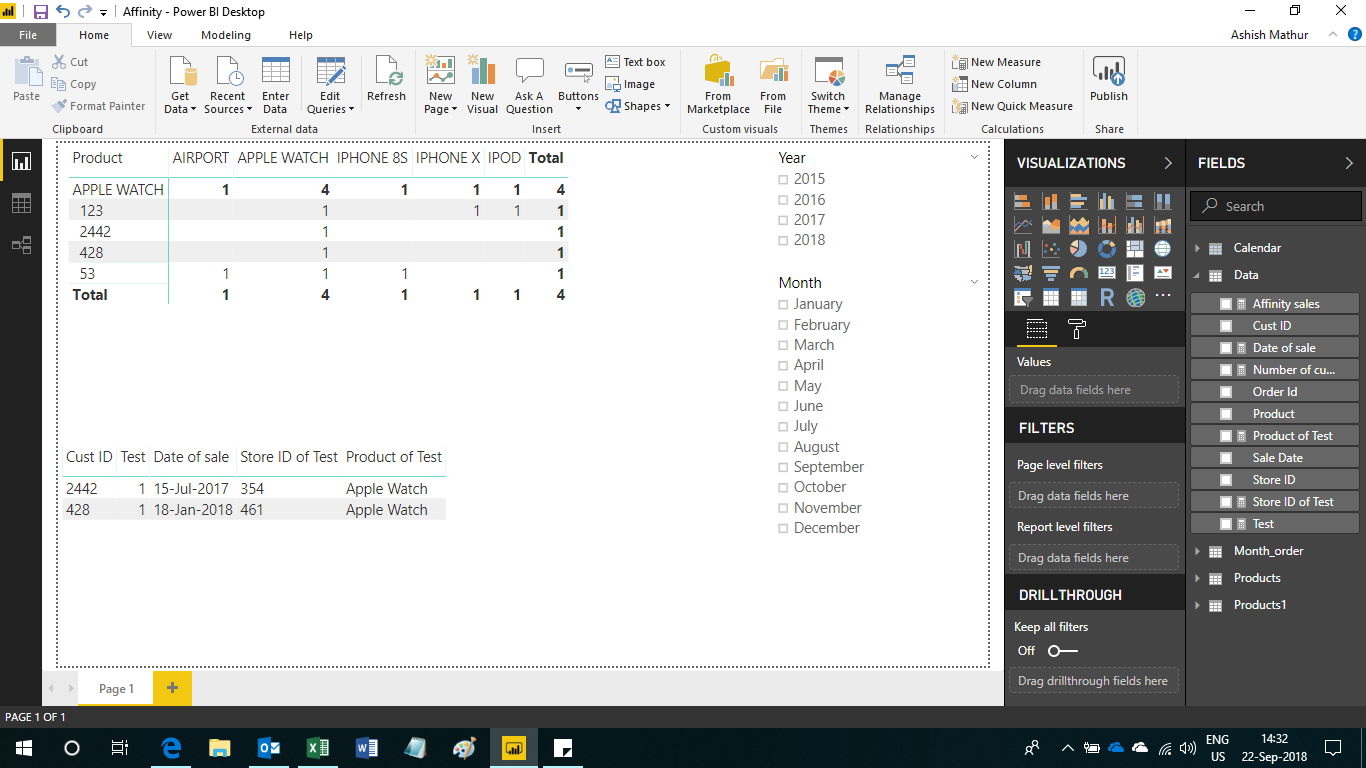Insert the R script visual
Screen dimensions: 1366x768
(1107, 297)
